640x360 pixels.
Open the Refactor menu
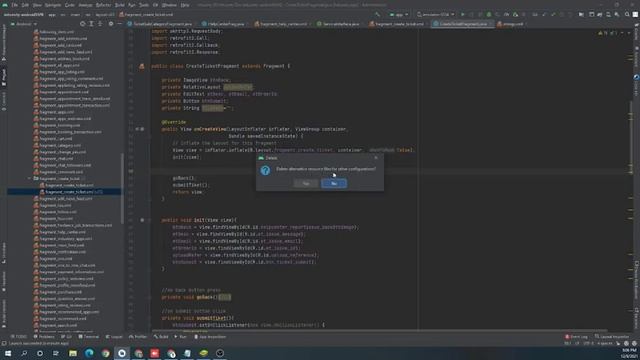[103, 5]
